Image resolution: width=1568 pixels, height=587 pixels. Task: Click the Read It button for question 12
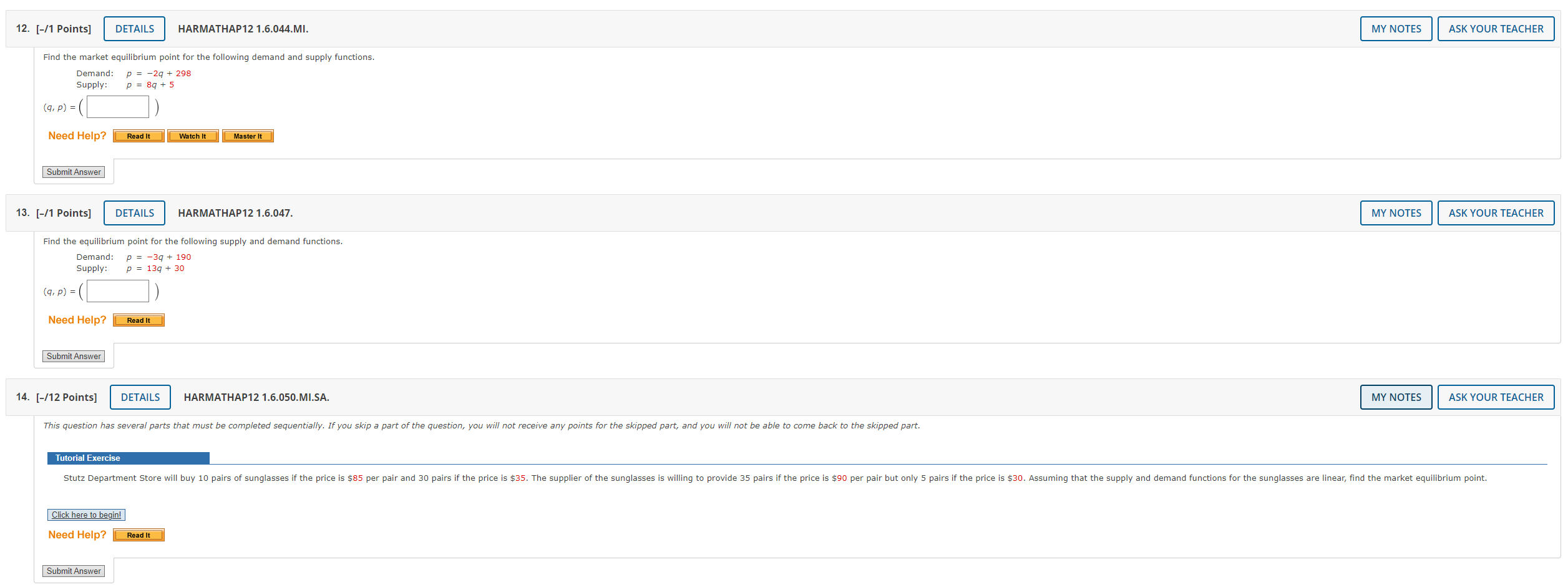138,136
